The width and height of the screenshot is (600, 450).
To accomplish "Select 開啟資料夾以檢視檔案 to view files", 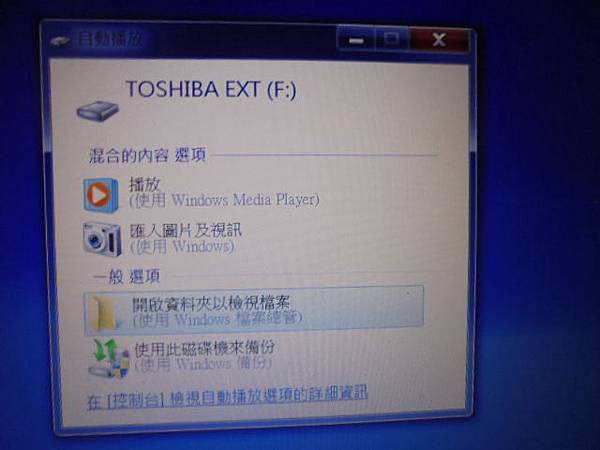I will 253,310.
